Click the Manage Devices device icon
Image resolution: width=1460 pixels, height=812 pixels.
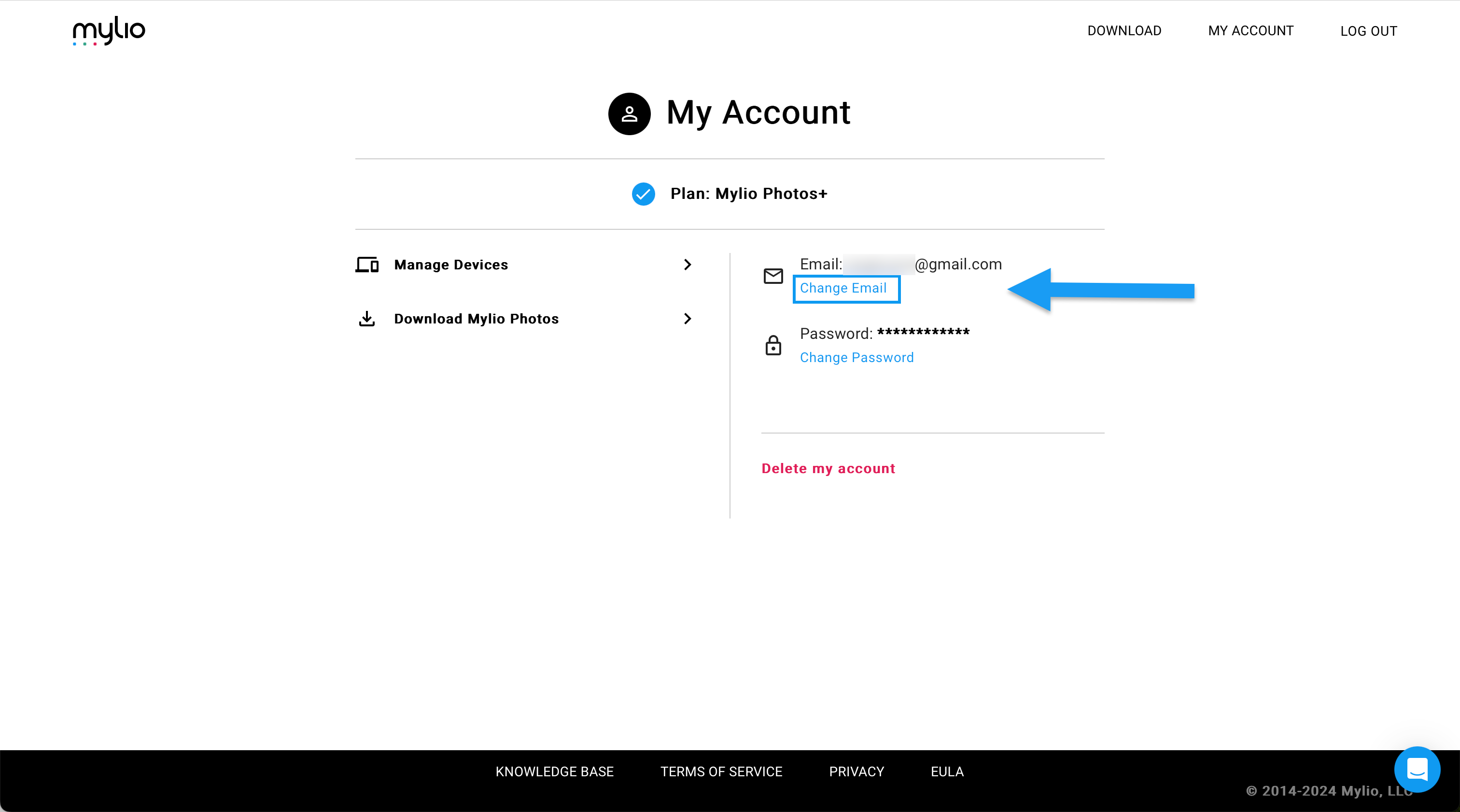(367, 265)
